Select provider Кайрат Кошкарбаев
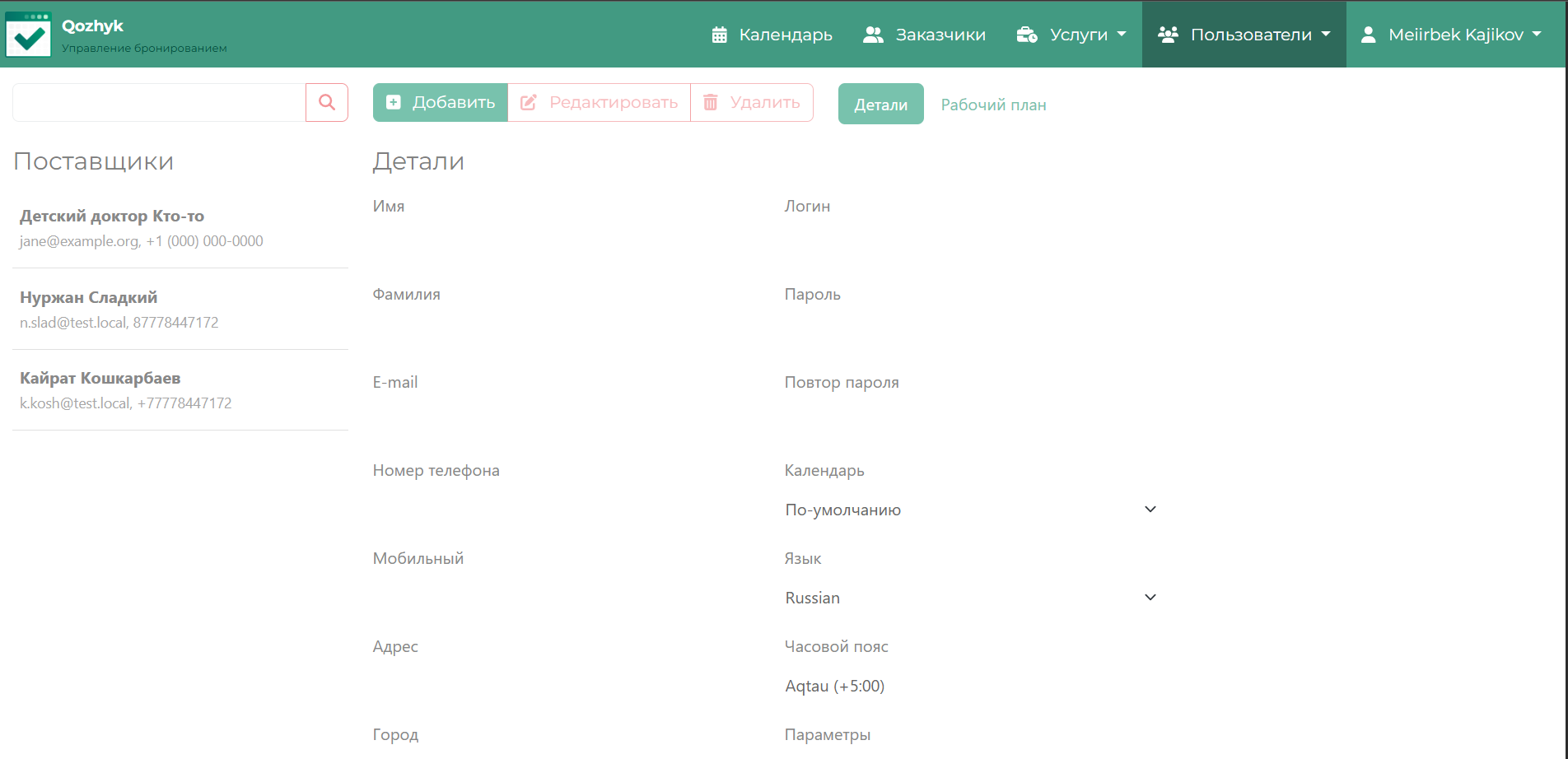Image resolution: width=1568 pixels, height=759 pixels. point(180,389)
